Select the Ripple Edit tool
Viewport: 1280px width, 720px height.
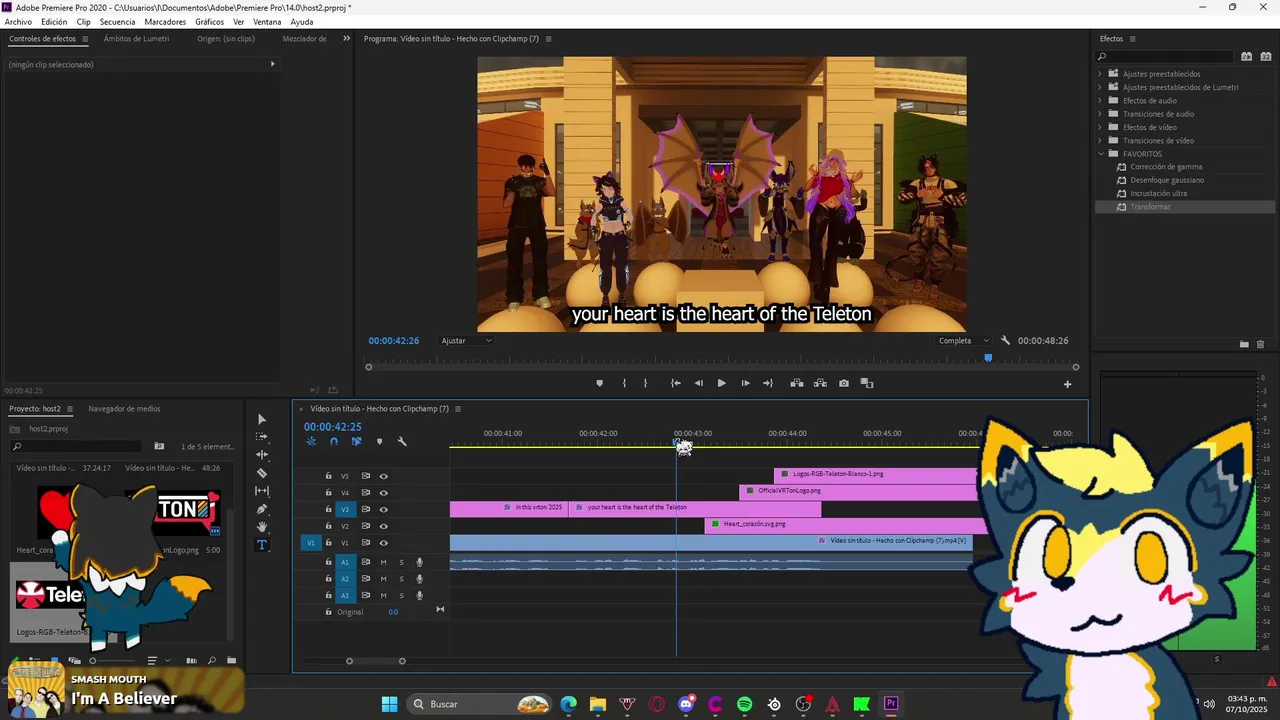click(x=262, y=455)
